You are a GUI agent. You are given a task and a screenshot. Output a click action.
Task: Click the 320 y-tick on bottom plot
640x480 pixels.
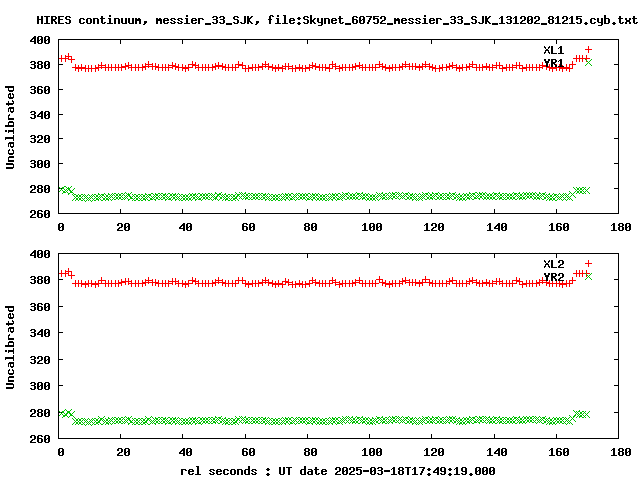point(40,360)
